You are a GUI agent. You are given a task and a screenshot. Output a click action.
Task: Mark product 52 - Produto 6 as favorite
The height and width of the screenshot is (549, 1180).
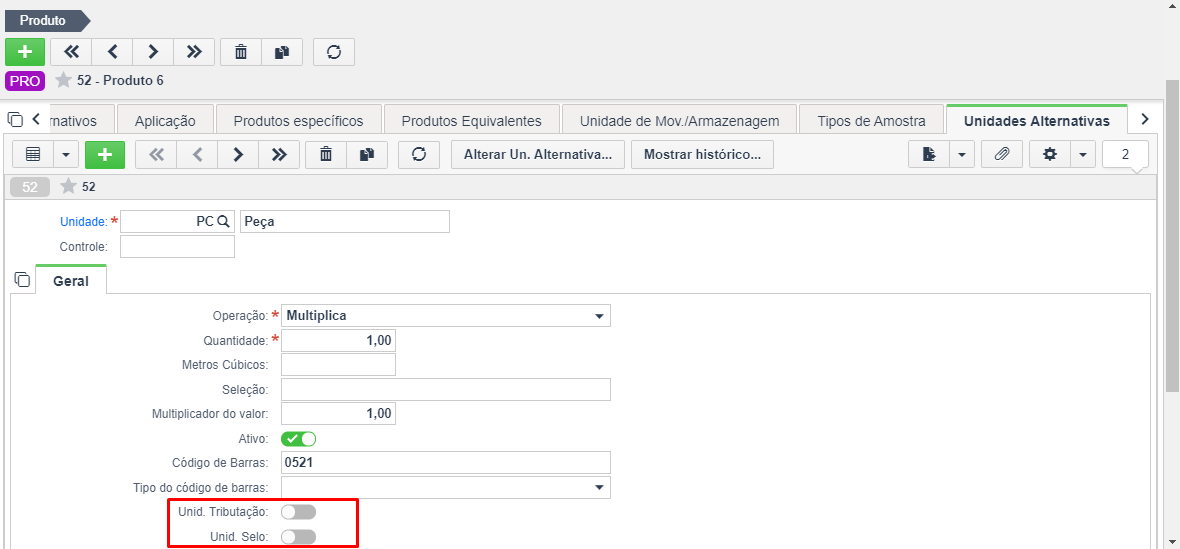63,80
